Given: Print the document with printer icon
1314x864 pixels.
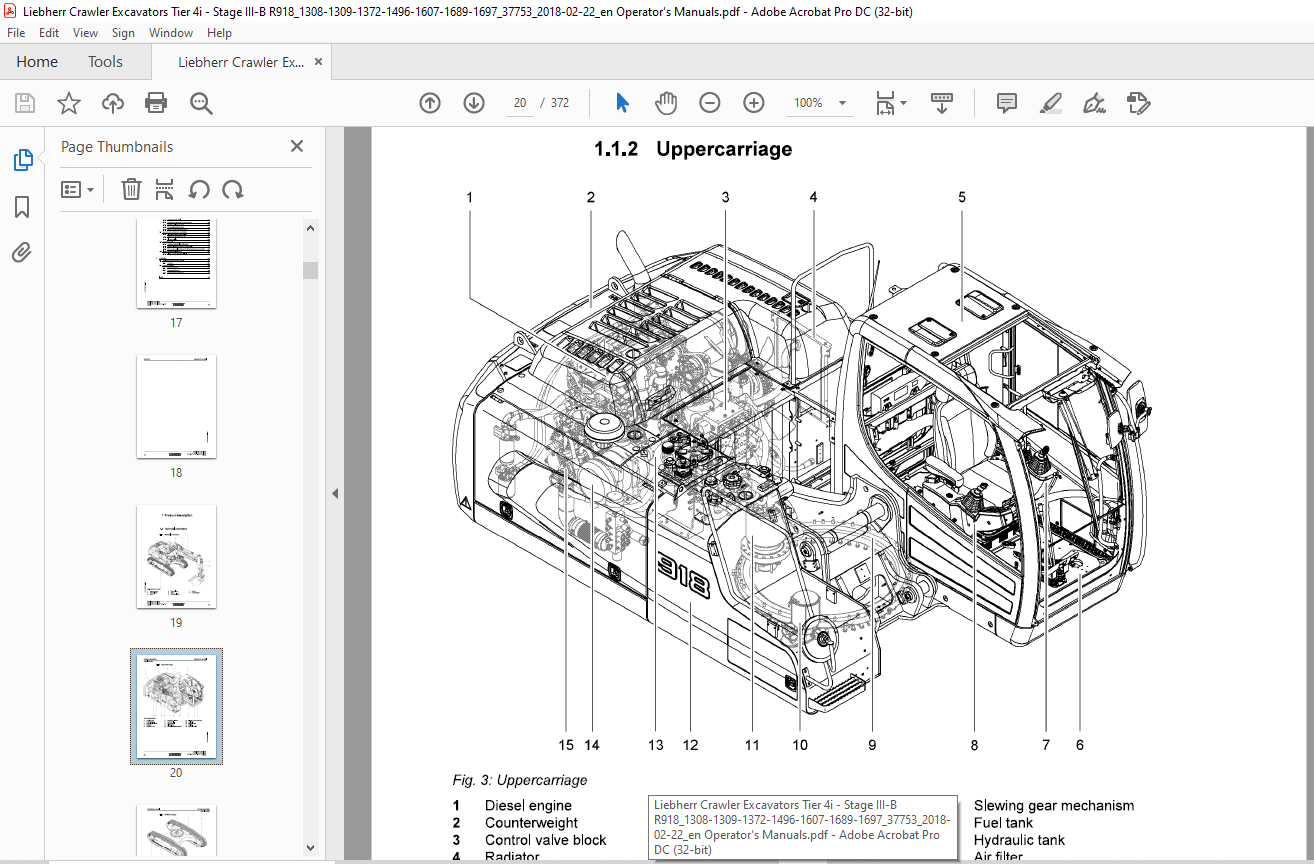Looking at the screenshot, I should pos(156,103).
